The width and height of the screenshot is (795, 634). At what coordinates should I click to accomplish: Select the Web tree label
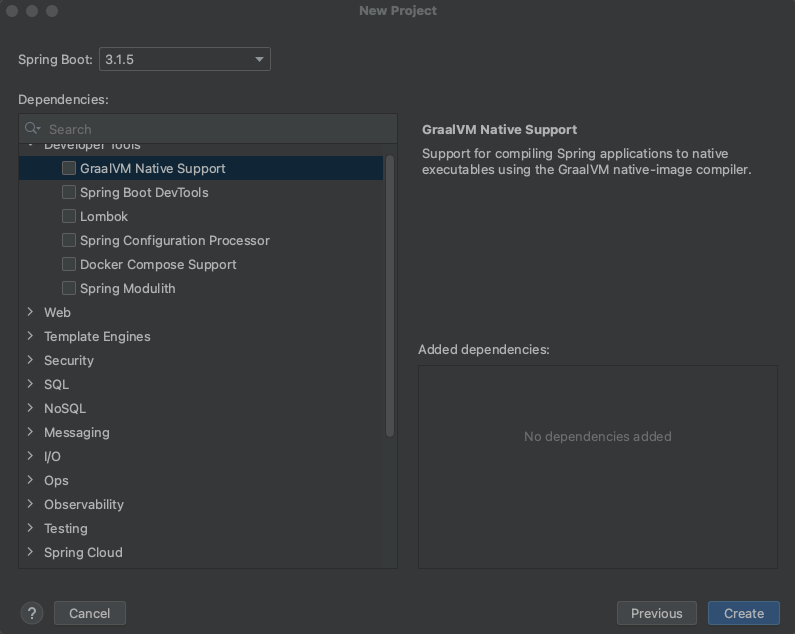pyautogui.click(x=57, y=312)
